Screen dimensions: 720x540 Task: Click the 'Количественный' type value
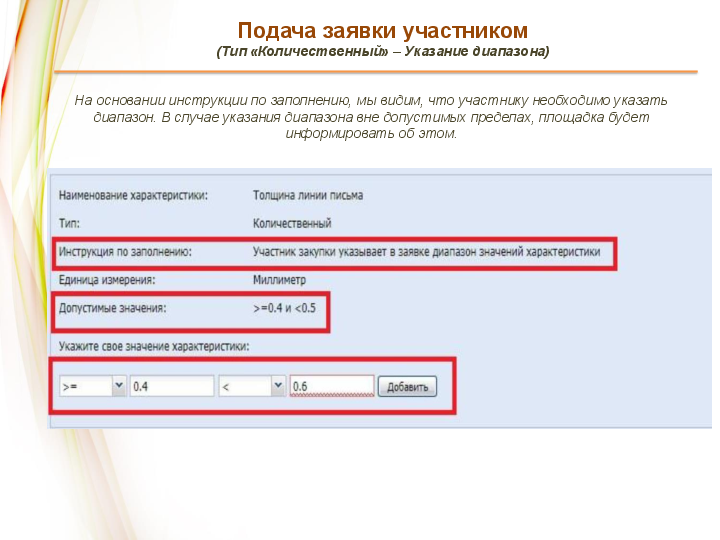292,224
